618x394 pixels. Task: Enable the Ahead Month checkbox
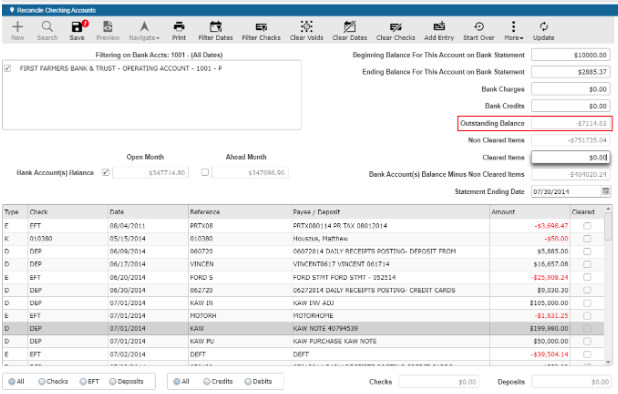205,172
